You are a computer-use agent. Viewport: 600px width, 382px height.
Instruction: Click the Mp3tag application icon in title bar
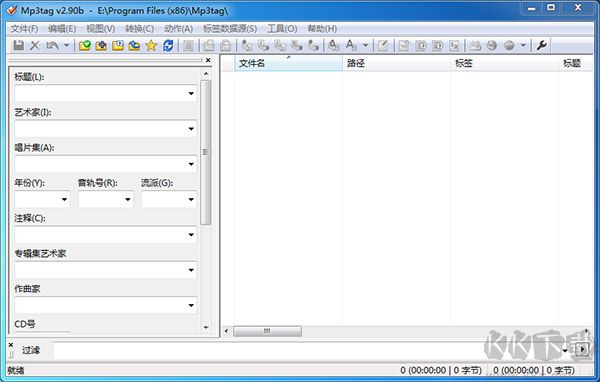click(x=12, y=10)
